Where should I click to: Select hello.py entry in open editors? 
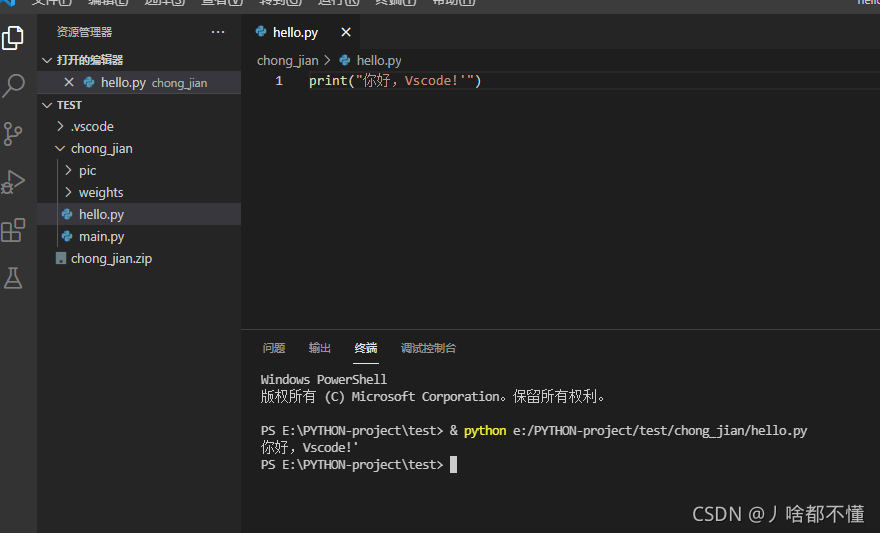coord(139,82)
